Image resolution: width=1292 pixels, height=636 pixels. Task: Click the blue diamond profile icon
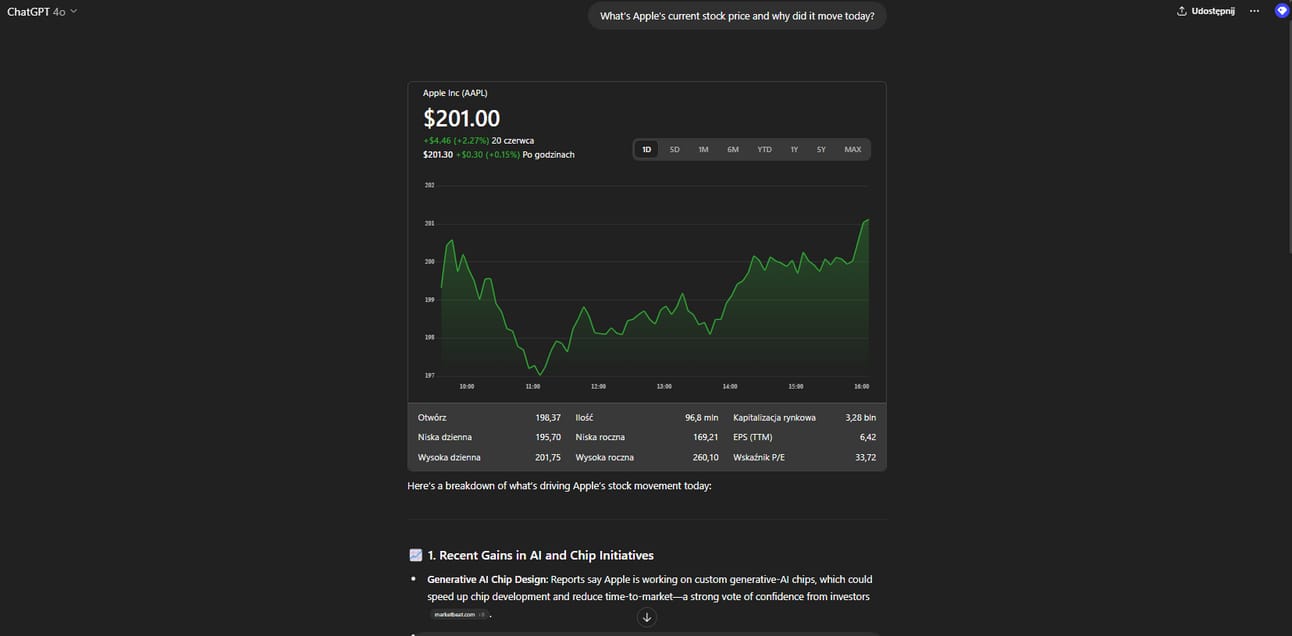click(1281, 11)
